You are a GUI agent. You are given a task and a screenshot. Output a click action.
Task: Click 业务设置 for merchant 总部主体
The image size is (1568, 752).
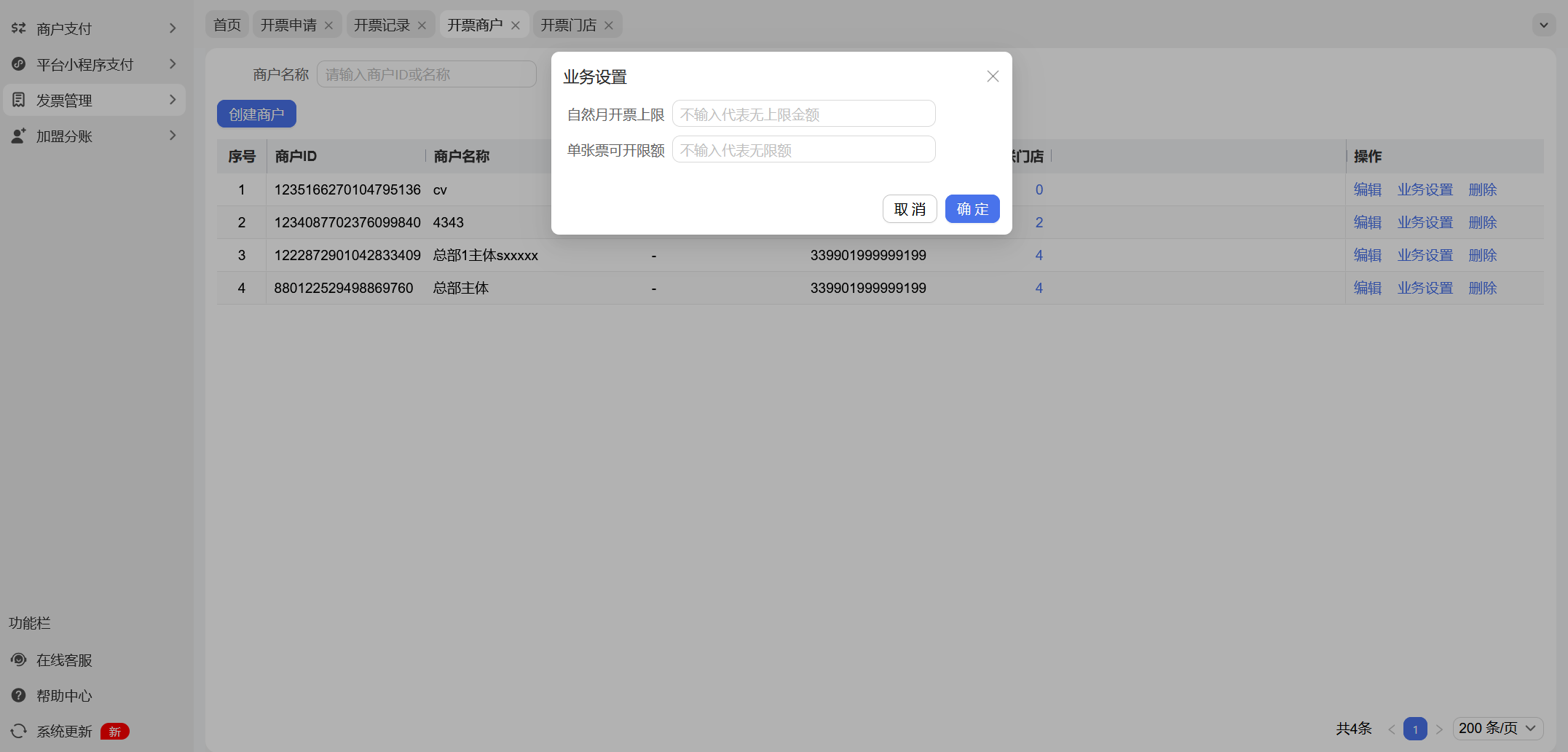click(1425, 288)
